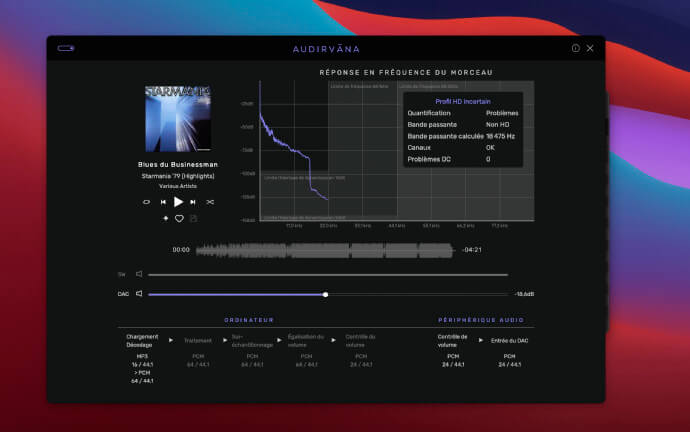Click the elapsed time 00:00
This screenshot has width=690, height=432.
tap(181, 250)
